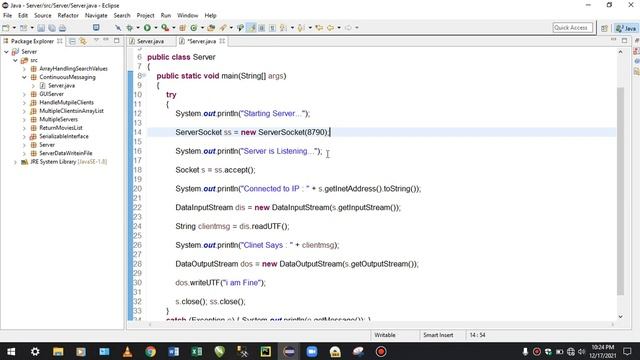Screen dimensions: 640x360
Task: Open the Refactor menu
Action: [x=68, y=16]
